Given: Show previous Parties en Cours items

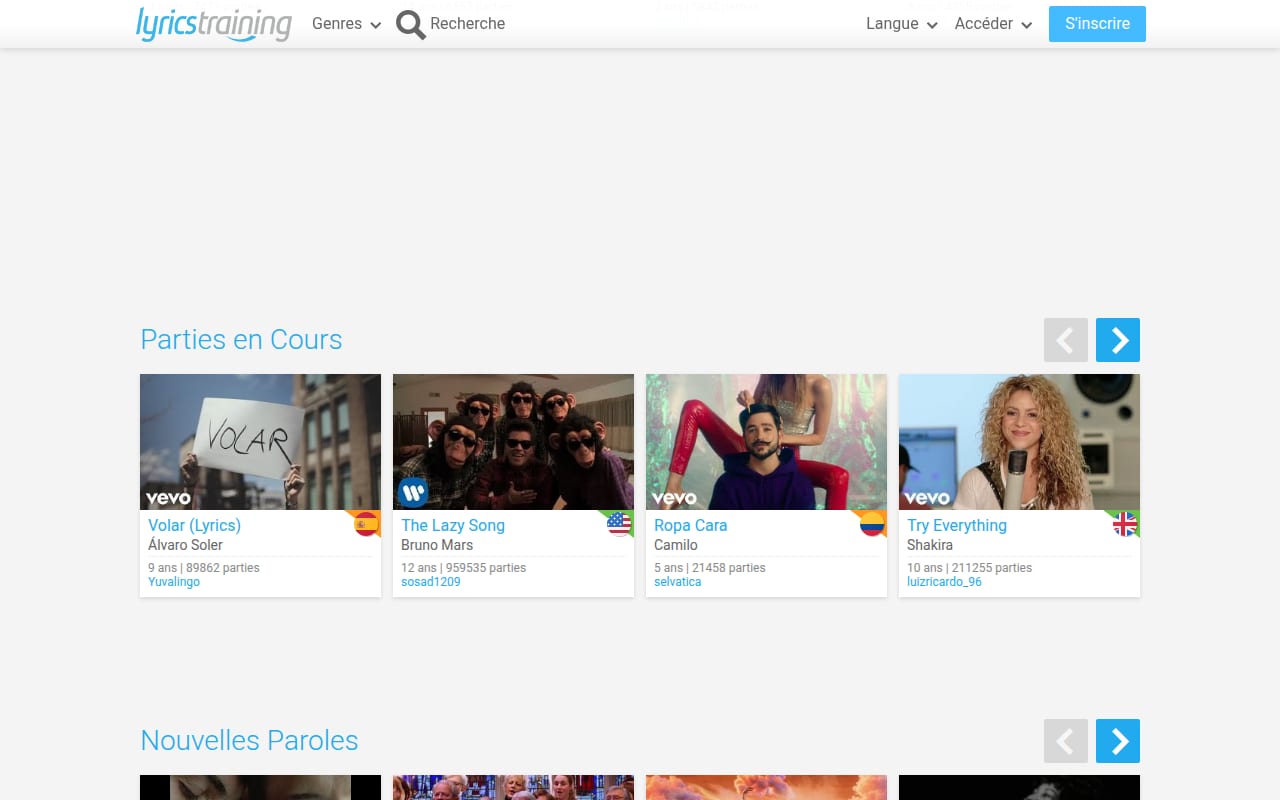Looking at the screenshot, I should [x=1066, y=340].
